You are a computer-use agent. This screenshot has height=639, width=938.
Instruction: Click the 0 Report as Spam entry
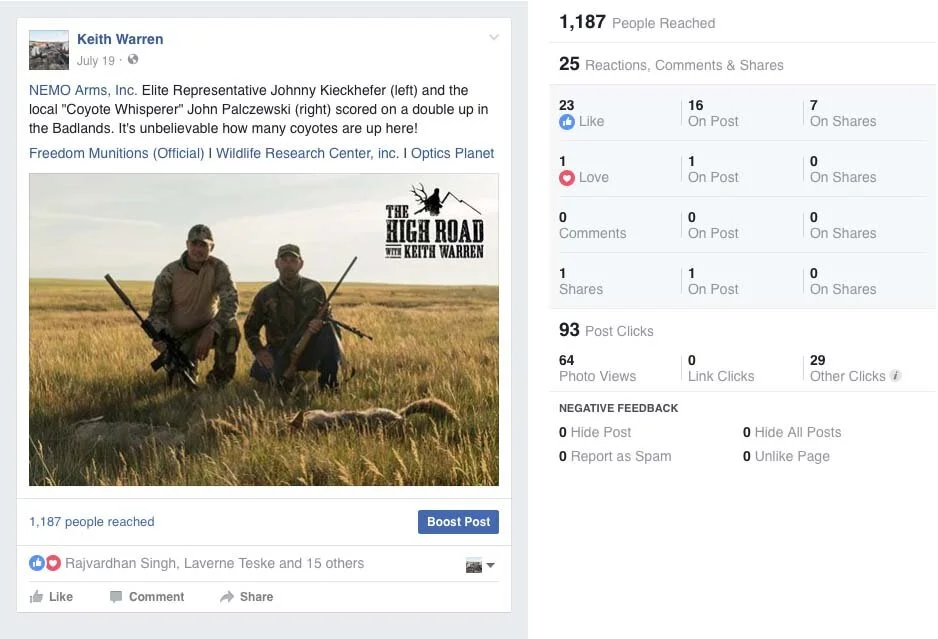click(x=615, y=456)
